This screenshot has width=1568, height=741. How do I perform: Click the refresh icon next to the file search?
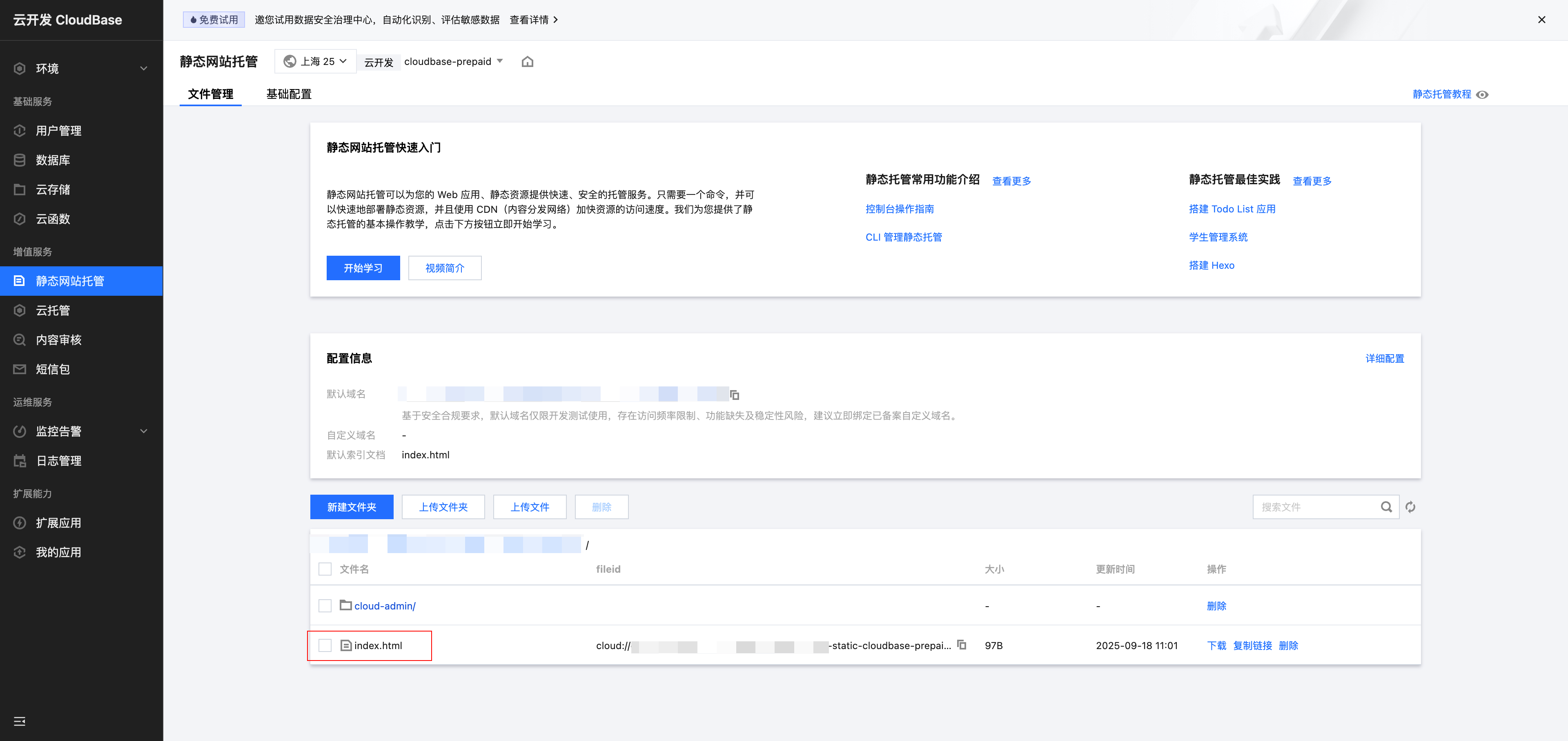coord(1410,507)
